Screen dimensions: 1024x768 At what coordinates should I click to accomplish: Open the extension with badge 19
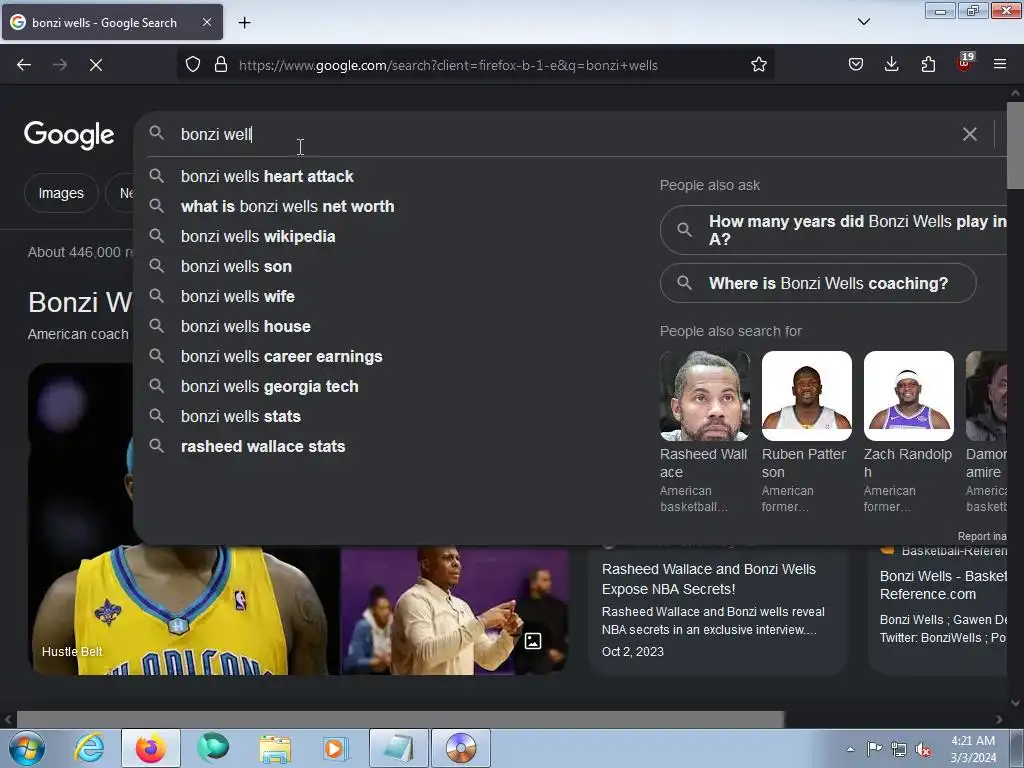965,63
